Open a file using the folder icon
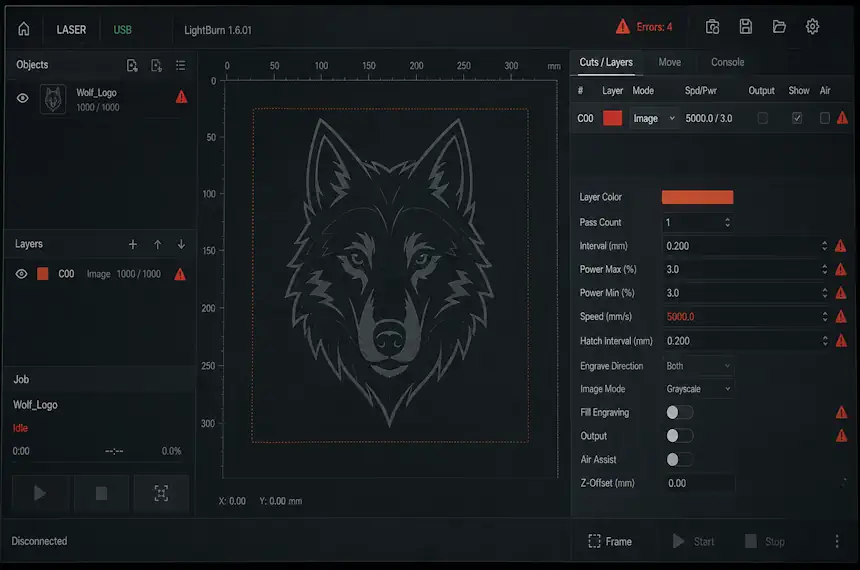860x570 pixels. coord(779,26)
